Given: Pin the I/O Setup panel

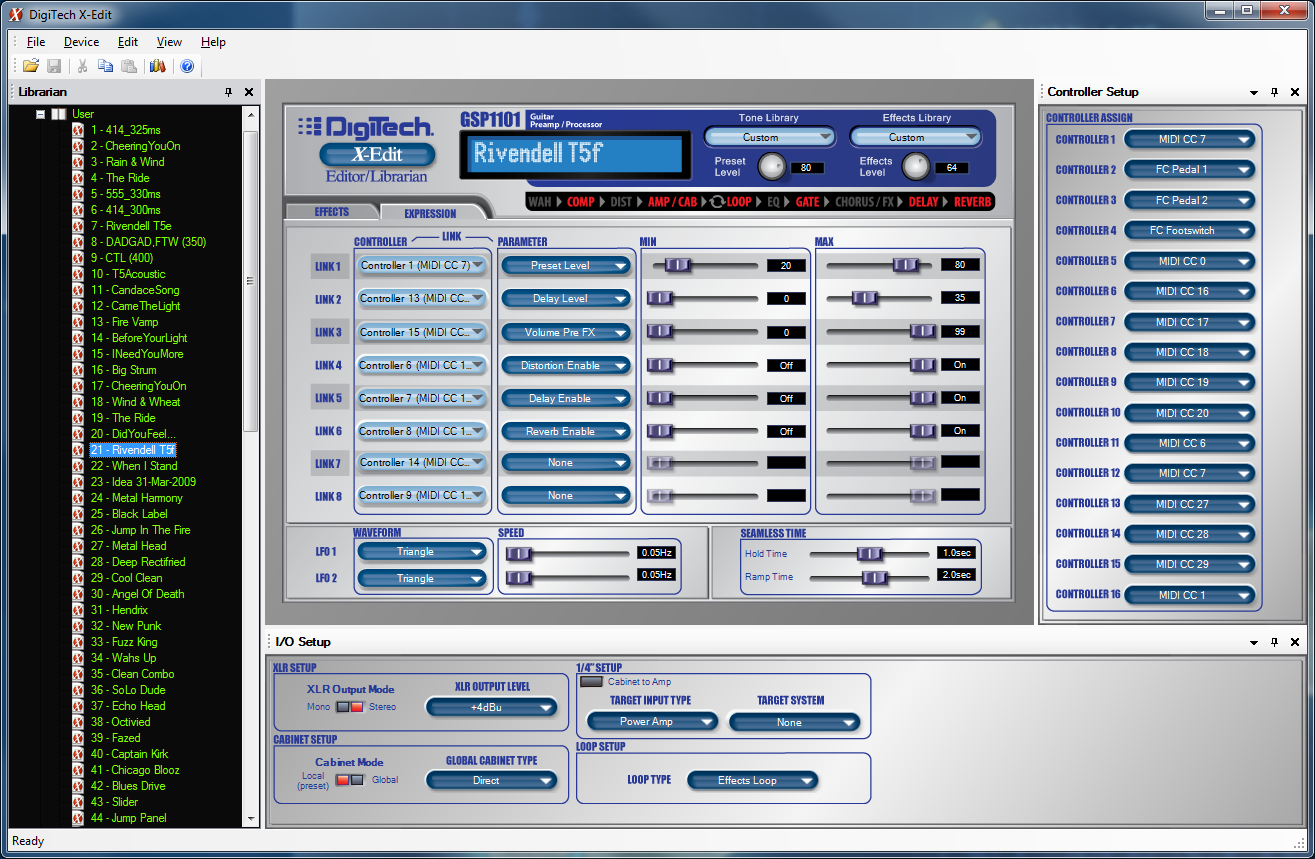Looking at the screenshot, I should pyautogui.click(x=1274, y=642).
